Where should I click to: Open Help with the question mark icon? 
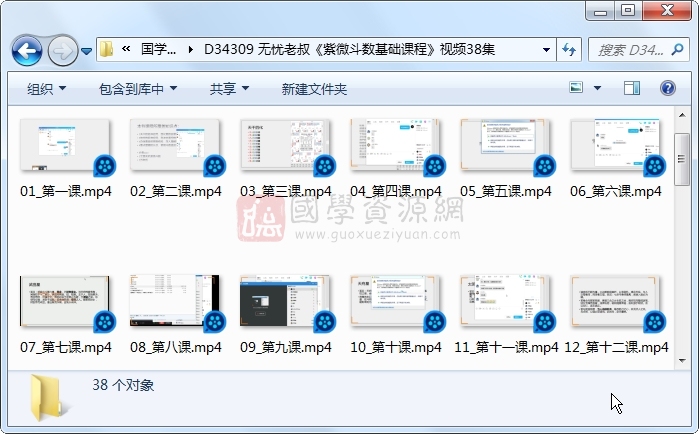[667, 88]
